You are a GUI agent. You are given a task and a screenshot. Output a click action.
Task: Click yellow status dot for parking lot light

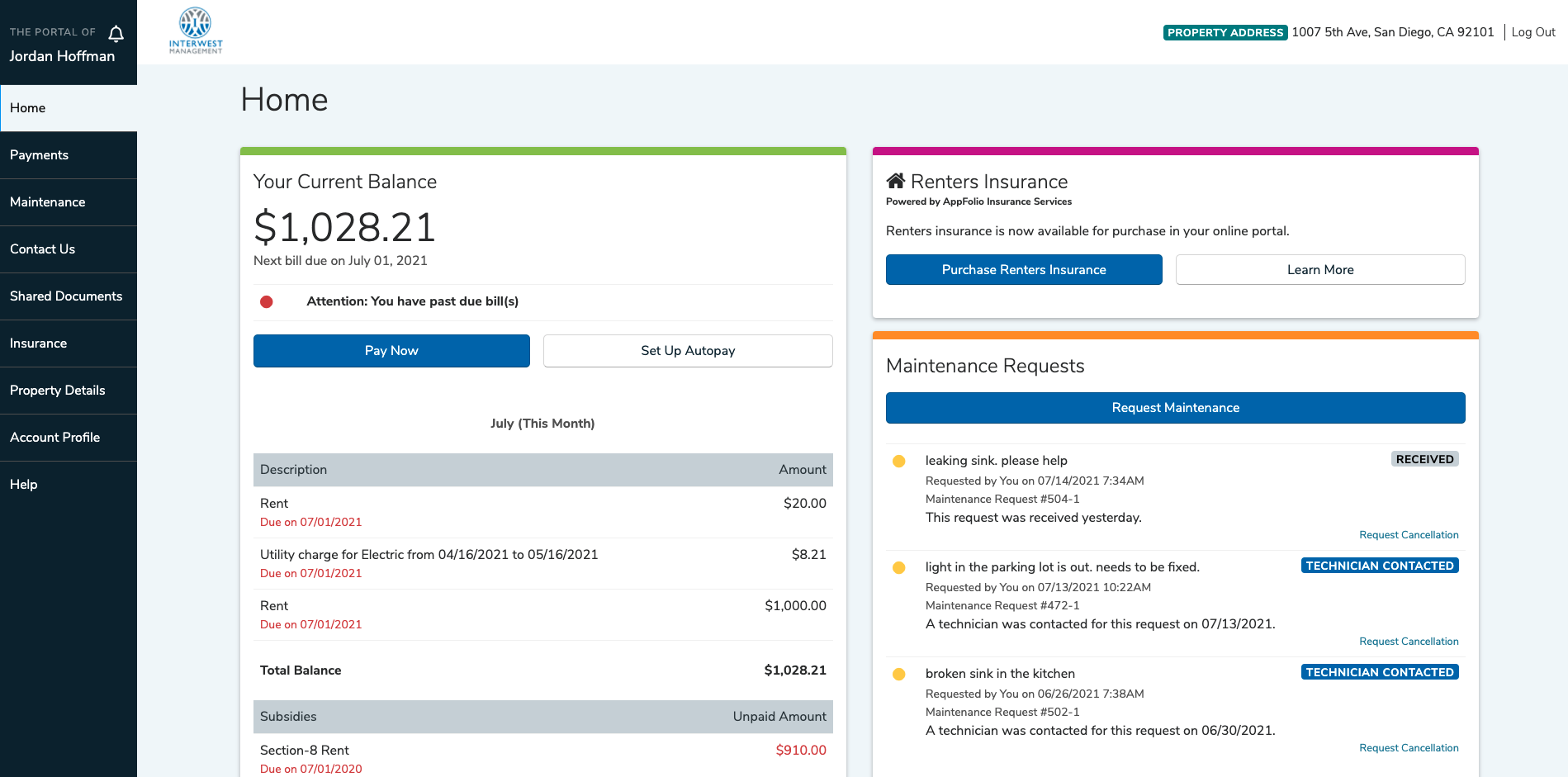point(899,568)
